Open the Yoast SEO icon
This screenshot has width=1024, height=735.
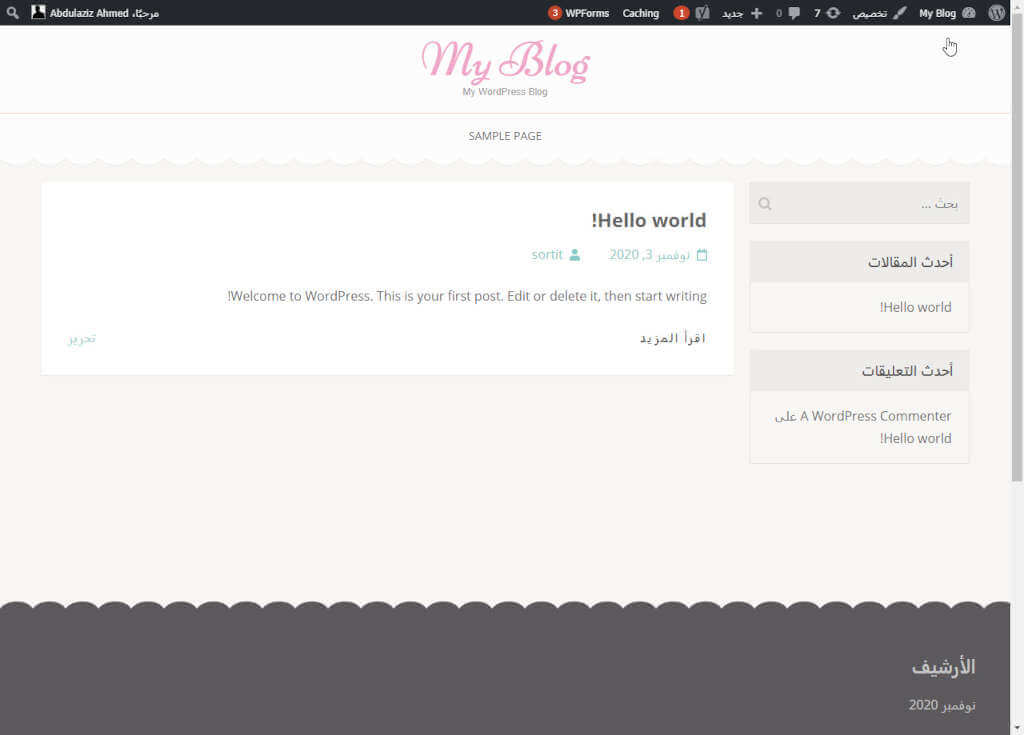coord(703,12)
